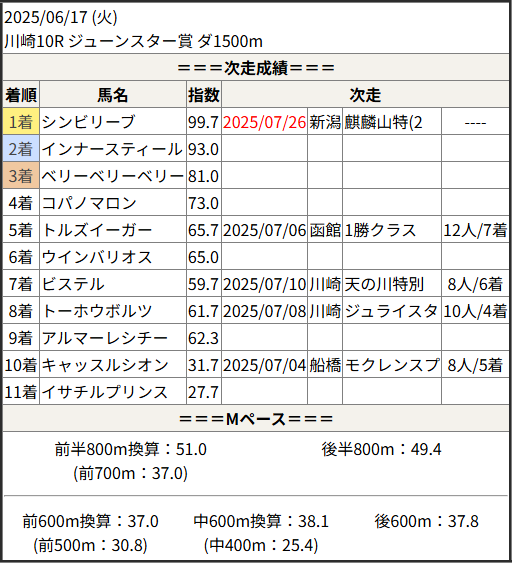Select horse name インナースティール
Image resolution: width=512 pixels, height=563 pixels.
click(112, 149)
